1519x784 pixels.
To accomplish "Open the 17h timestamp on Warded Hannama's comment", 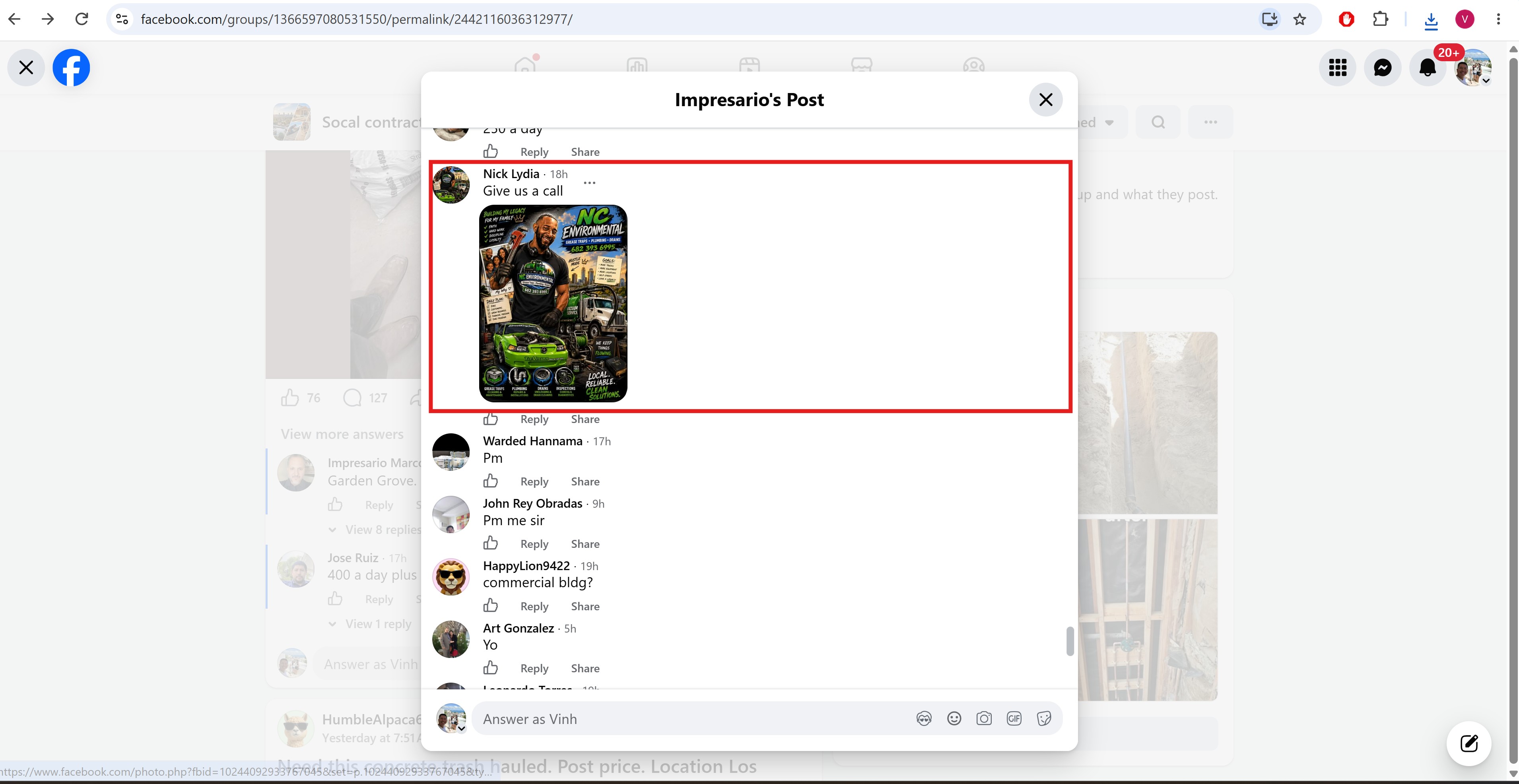I will click(602, 442).
